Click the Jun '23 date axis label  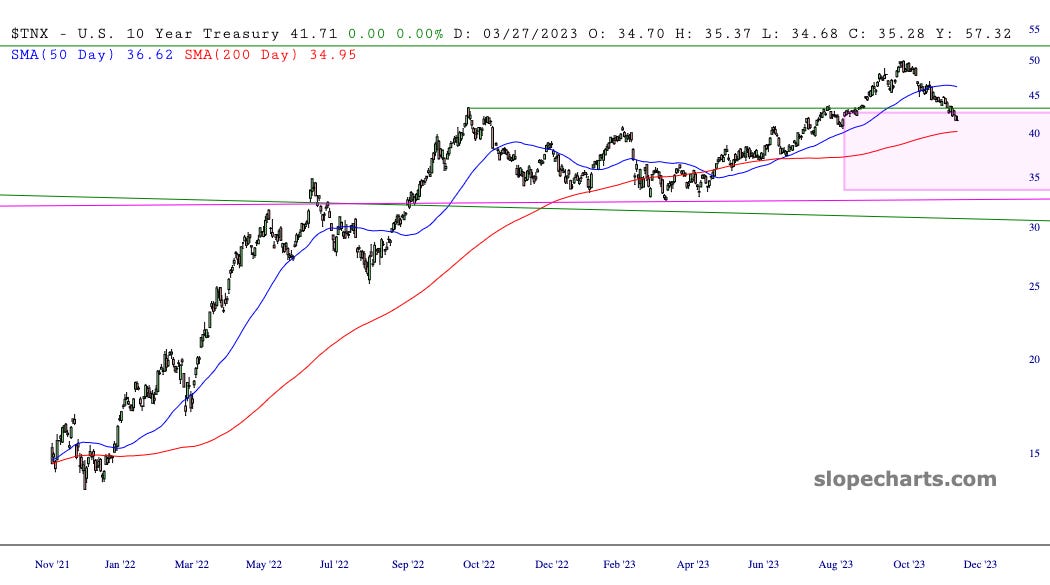pyautogui.click(x=763, y=564)
